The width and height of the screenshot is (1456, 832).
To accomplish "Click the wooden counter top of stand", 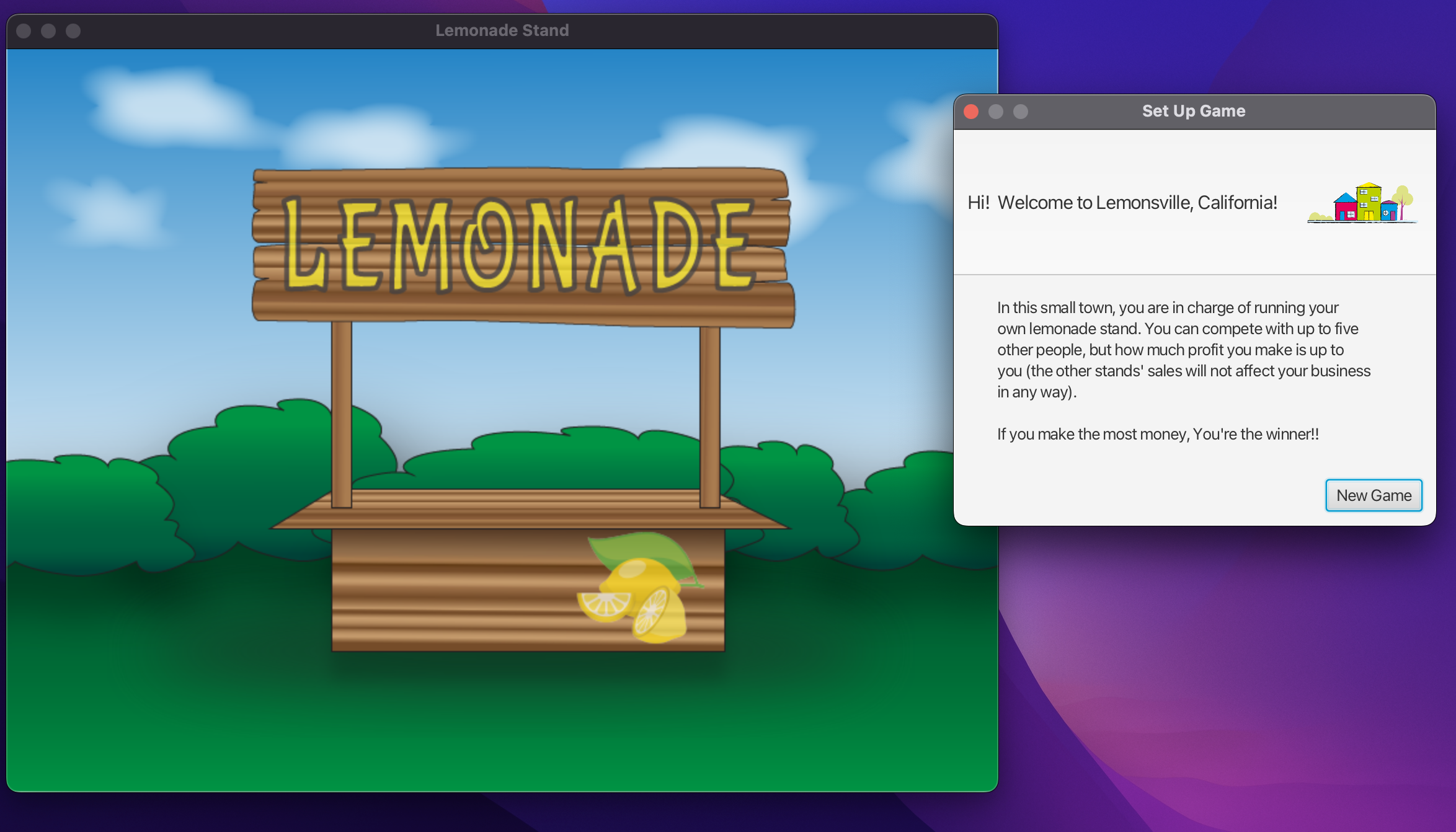I will coord(527,510).
